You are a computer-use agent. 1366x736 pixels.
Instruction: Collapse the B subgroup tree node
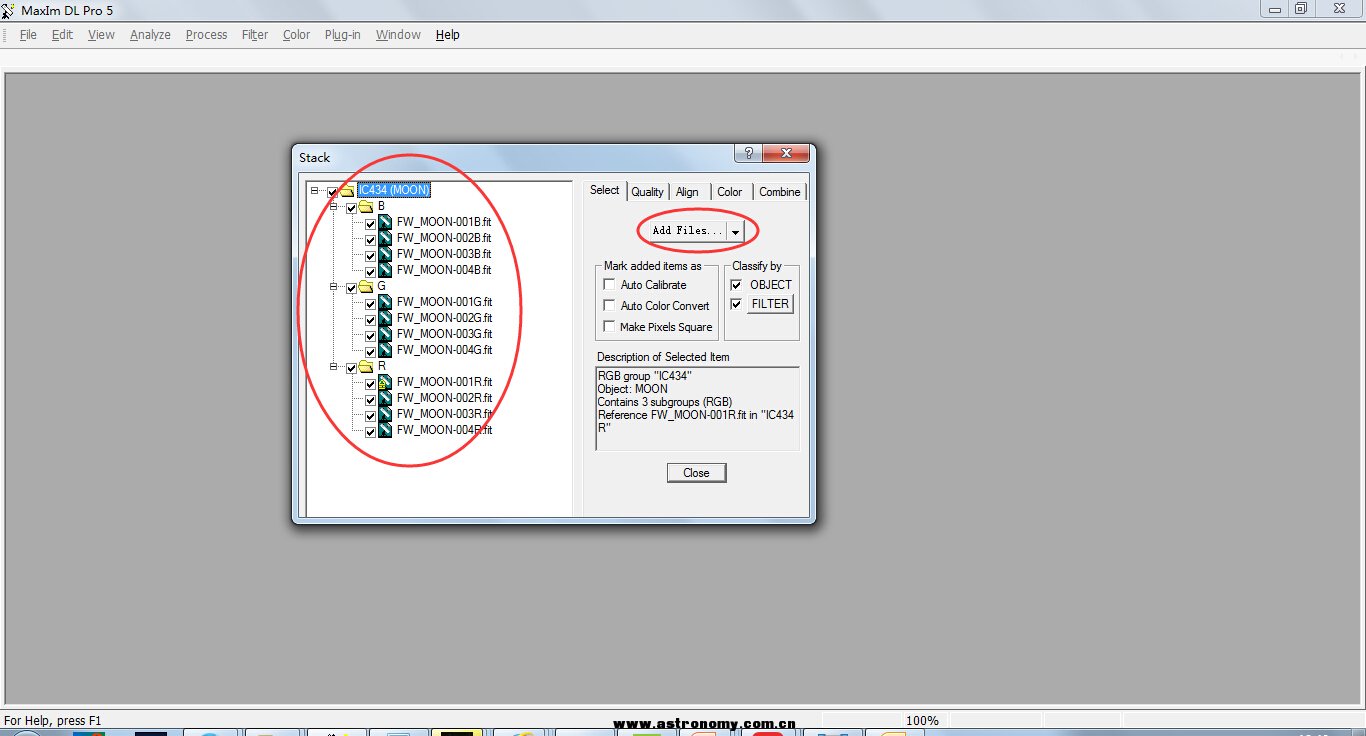333,206
